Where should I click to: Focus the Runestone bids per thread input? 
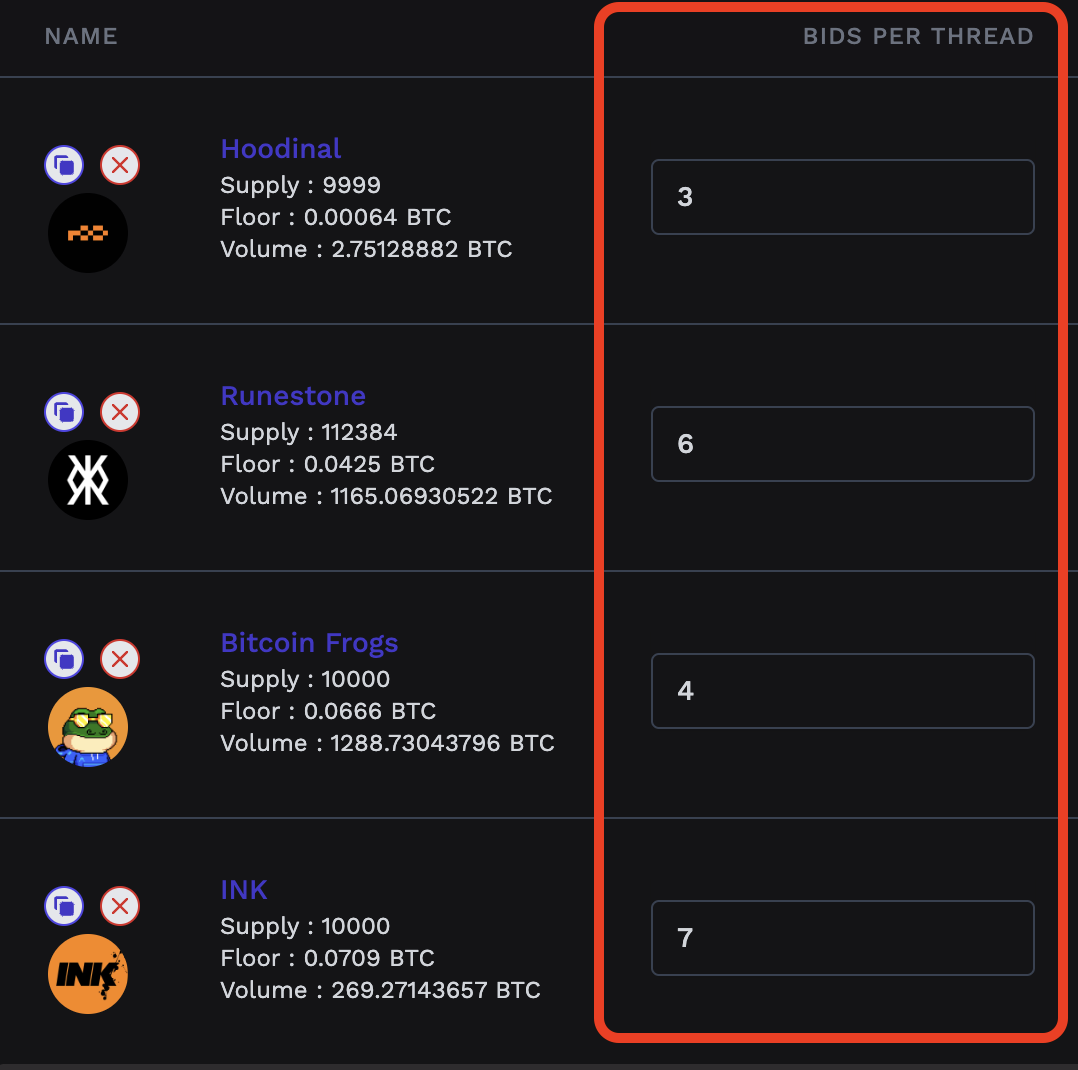pyautogui.click(x=842, y=444)
